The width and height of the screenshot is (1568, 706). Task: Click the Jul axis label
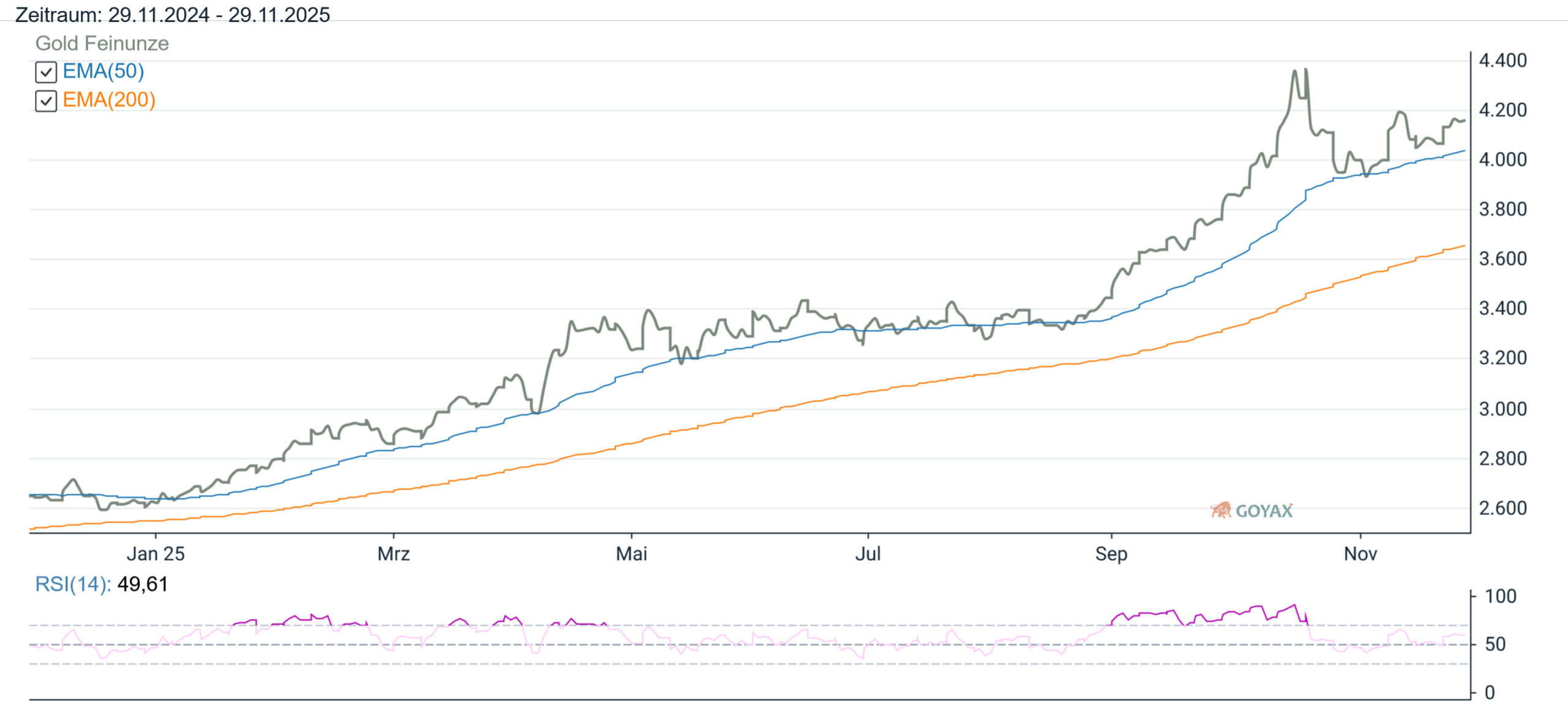click(x=868, y=554)
